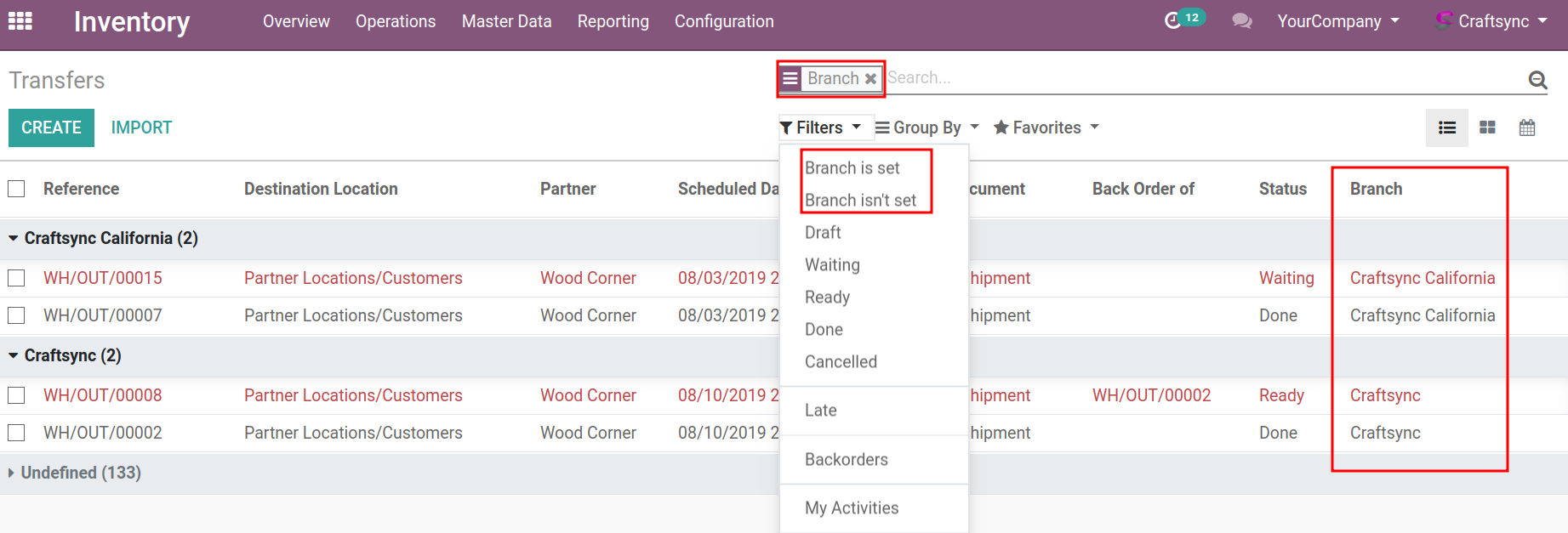Toggle the select-all checkbox in header
The image size is (1568, 533).
pyautogui.click(x=16, y=189)
